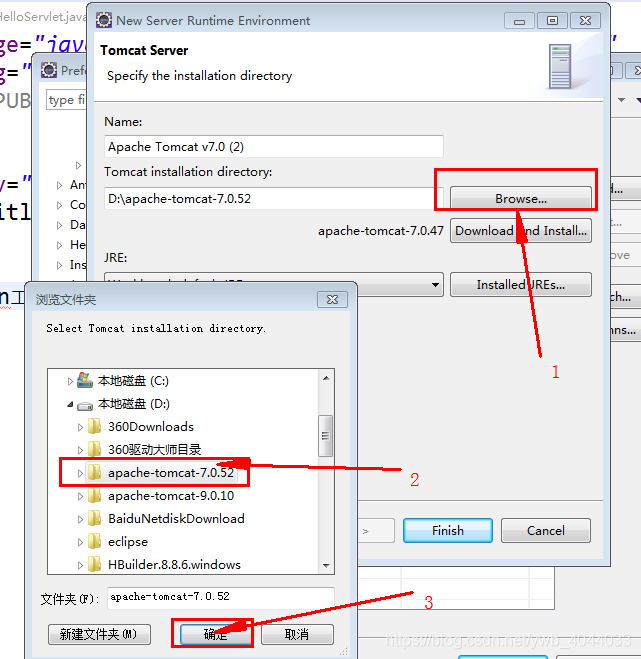Click the Browse... button for Tomcat directory
Viewport: 641px width, 659px height.
(521, 198)
